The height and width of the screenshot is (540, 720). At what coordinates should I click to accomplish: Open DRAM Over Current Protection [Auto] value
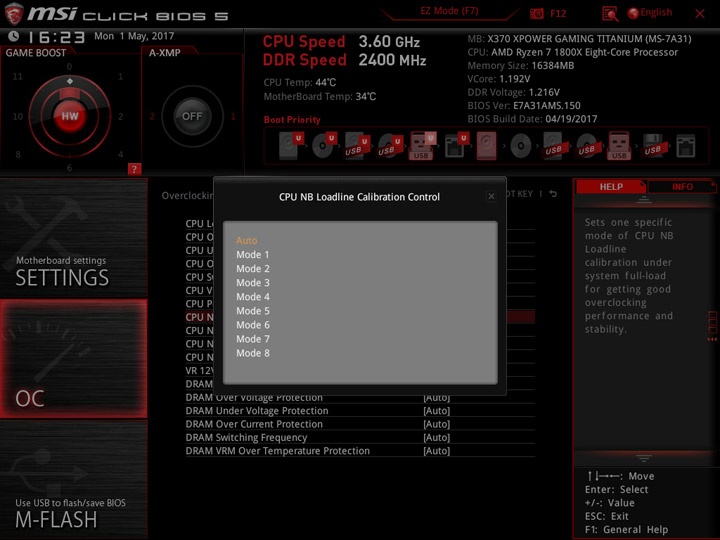pyautogui.click(x=436, y=424)
